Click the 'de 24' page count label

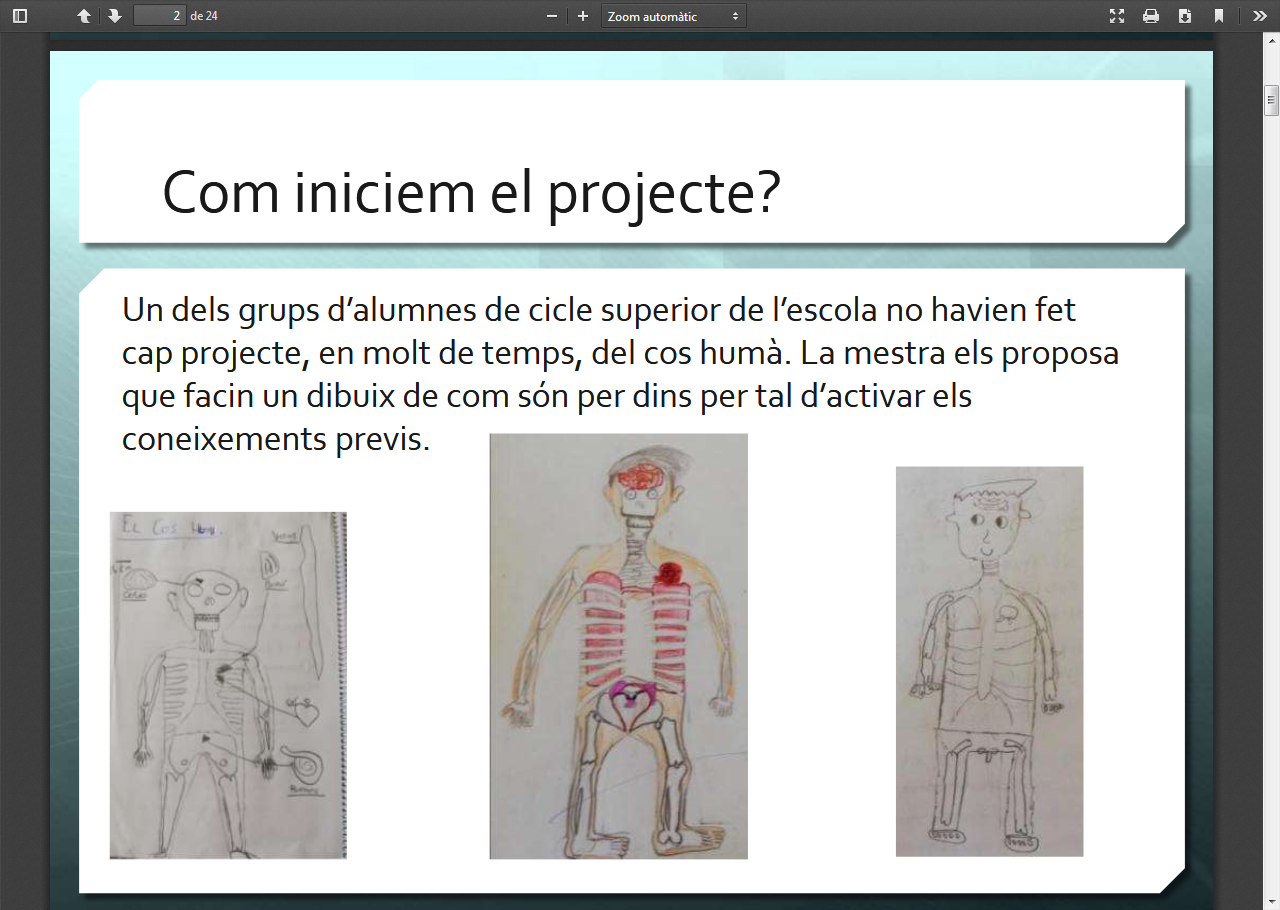point(204,16)
